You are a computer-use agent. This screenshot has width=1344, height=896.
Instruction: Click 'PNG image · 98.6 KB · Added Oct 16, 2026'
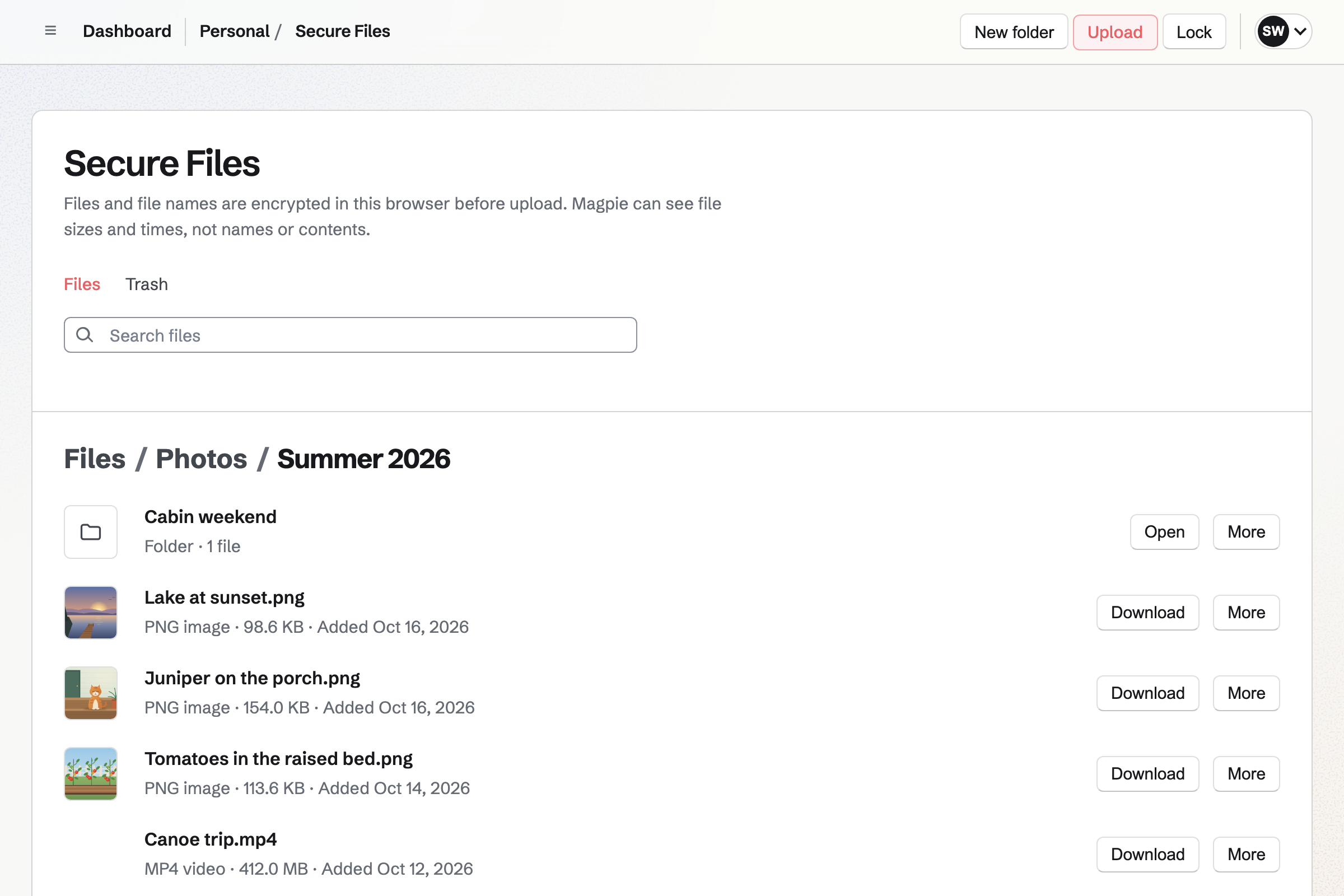coord(306,627)
